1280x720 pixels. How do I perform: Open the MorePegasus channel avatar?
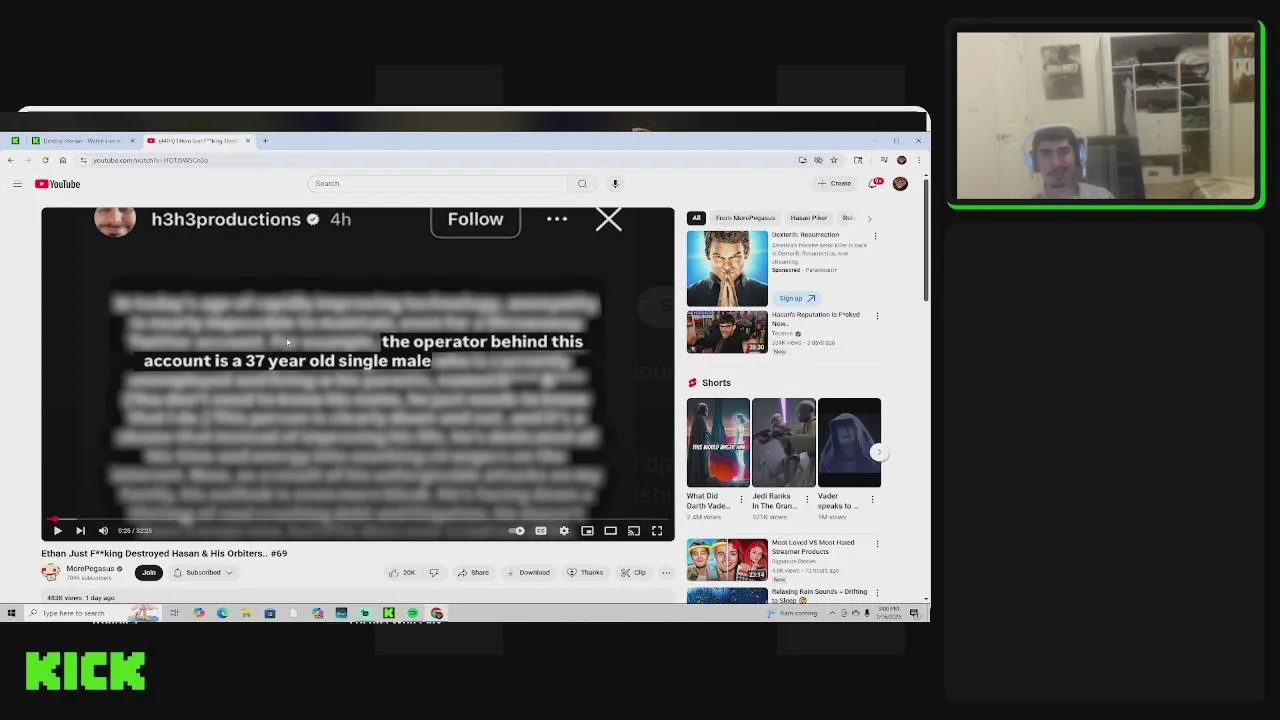click(50, 572)
